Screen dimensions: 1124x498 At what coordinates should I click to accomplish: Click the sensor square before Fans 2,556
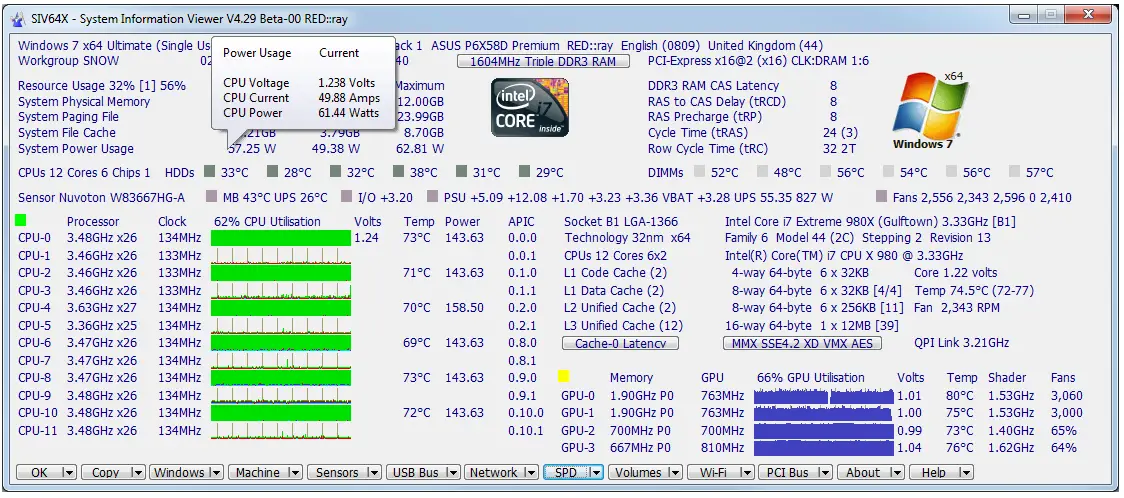[x=881, y=196]
